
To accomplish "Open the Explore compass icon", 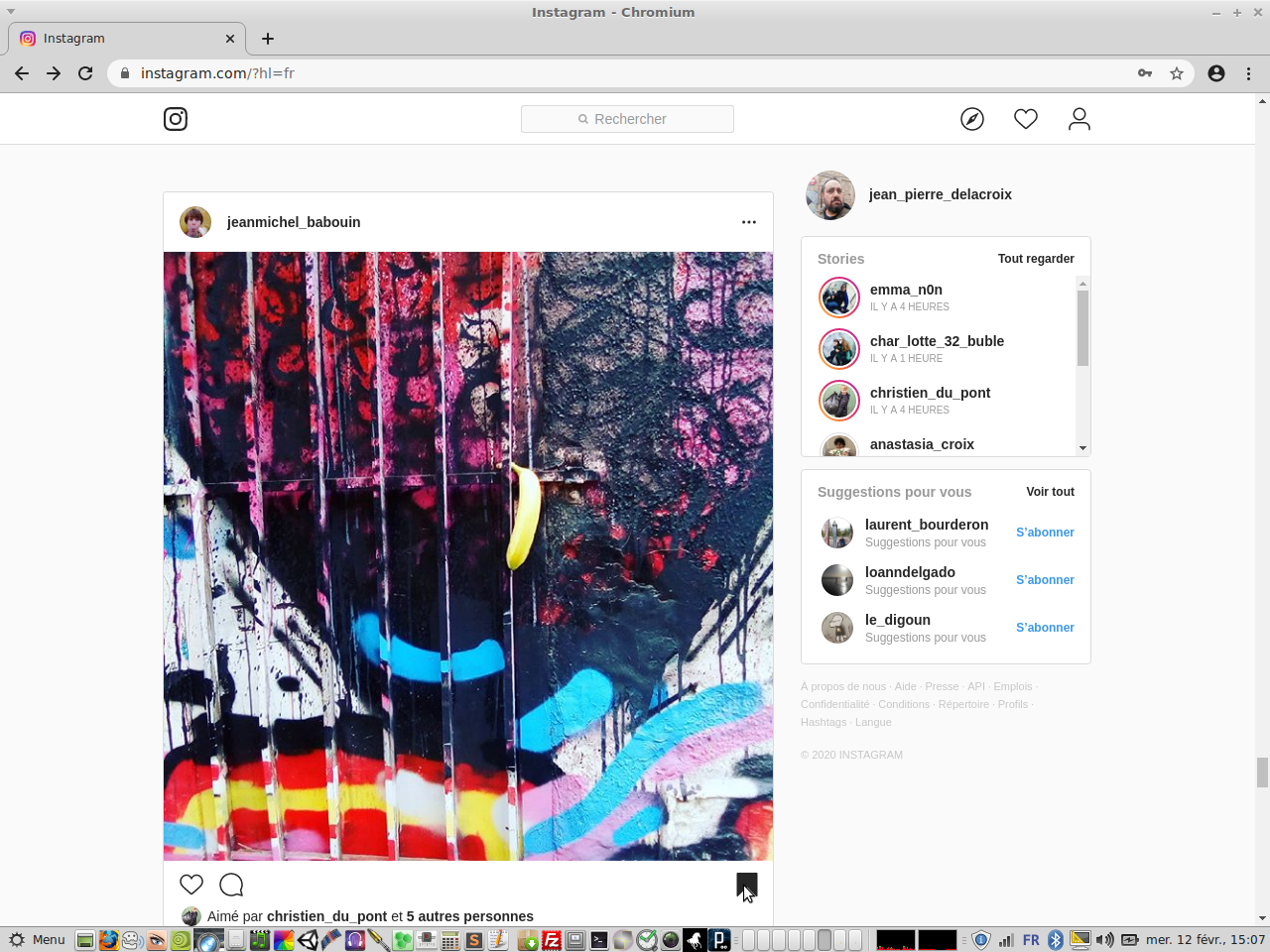I will click(x=972, y=119).
